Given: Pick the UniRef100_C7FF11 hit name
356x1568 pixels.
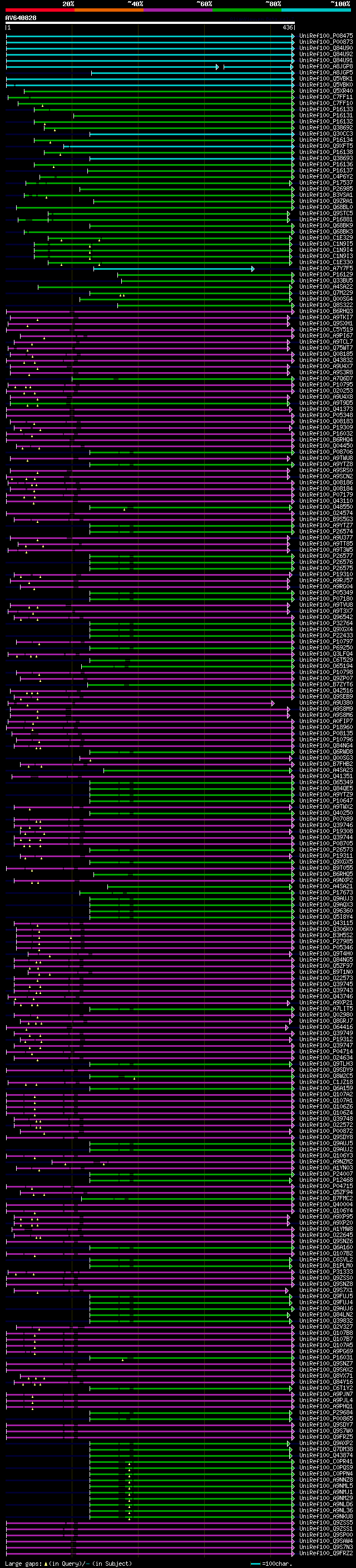Looking at the screenshot, I should pyautogui.click(x=326, y=97).
